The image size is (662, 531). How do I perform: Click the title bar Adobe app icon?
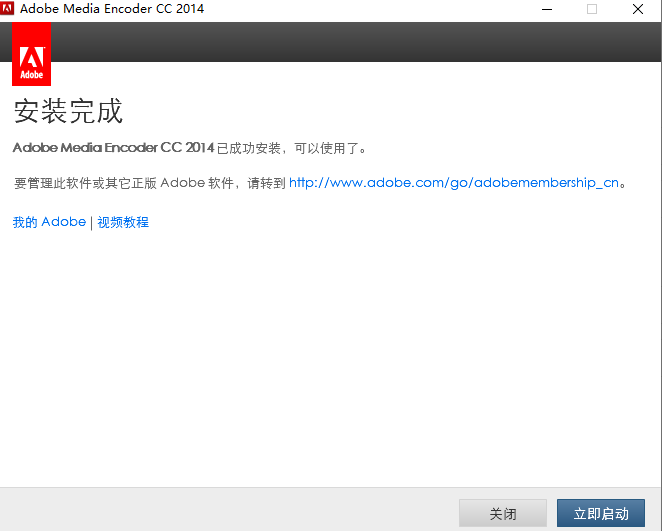click(7, 8)
